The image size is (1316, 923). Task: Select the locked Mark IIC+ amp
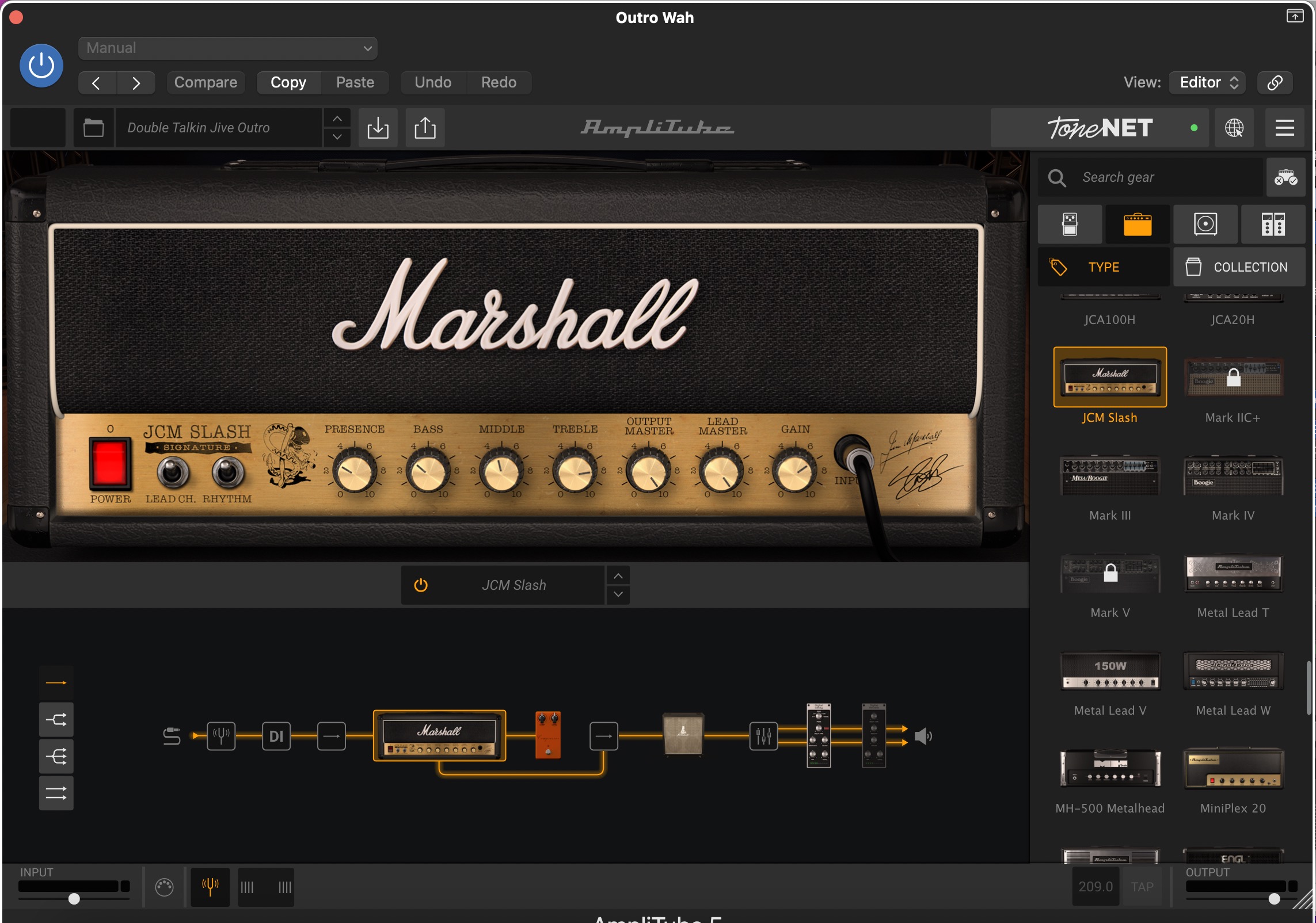(1233, 377)
